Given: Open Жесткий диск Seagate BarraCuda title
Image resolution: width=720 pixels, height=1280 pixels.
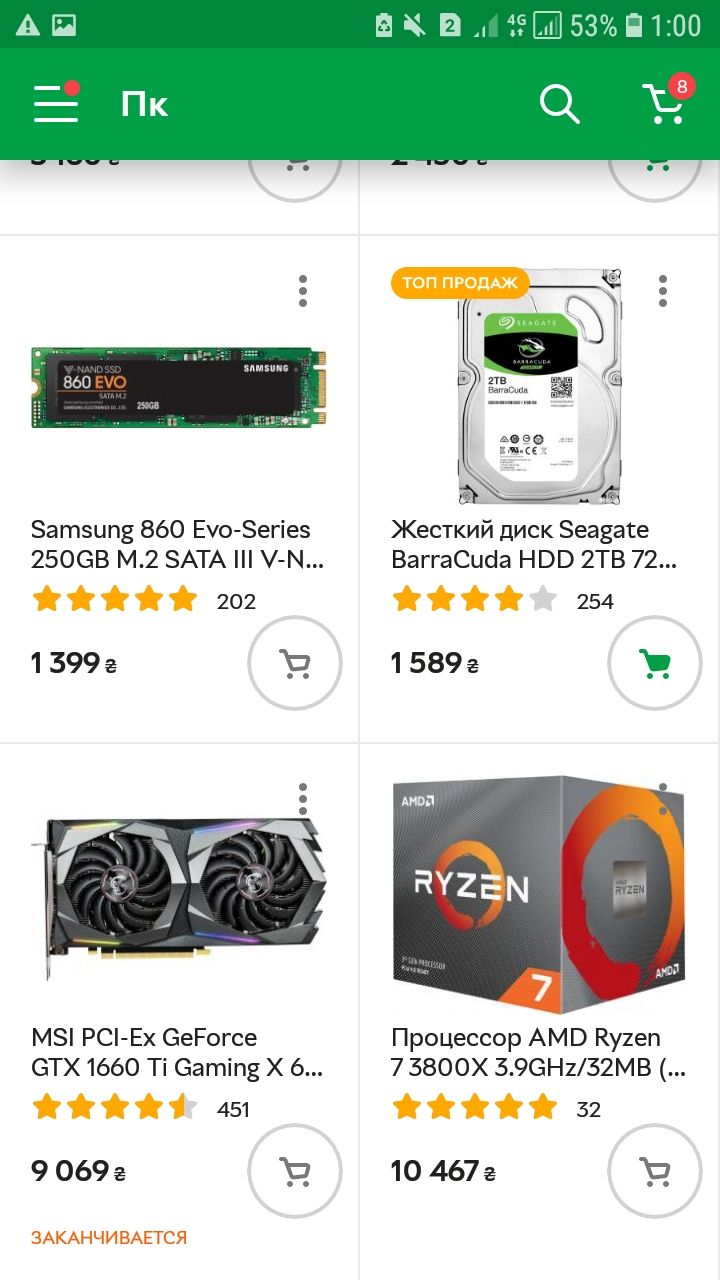Looking at the screenshot, I should pos(535,544).
